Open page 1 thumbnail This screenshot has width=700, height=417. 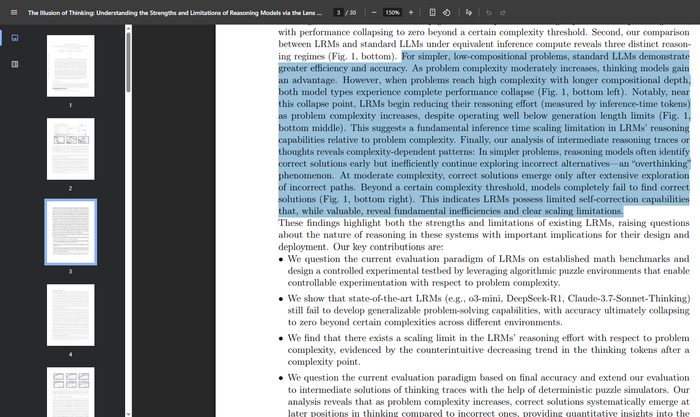71,66
